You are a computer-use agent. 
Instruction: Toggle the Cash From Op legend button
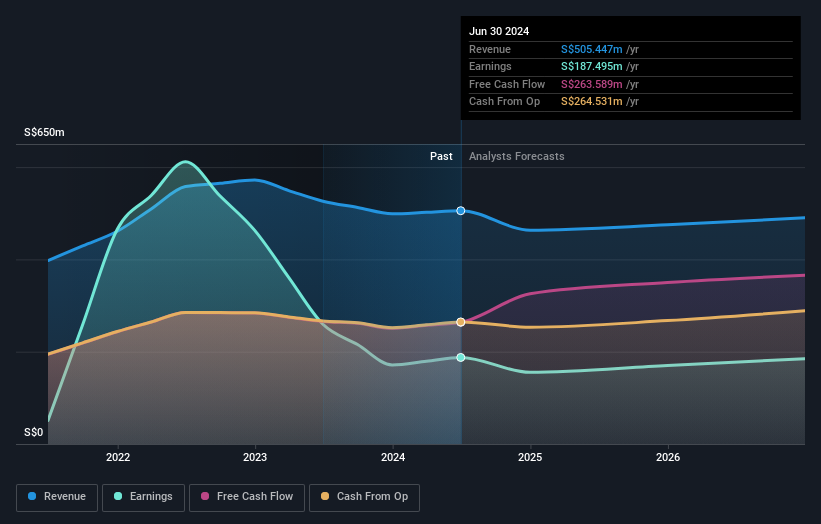tap(364, 497)
